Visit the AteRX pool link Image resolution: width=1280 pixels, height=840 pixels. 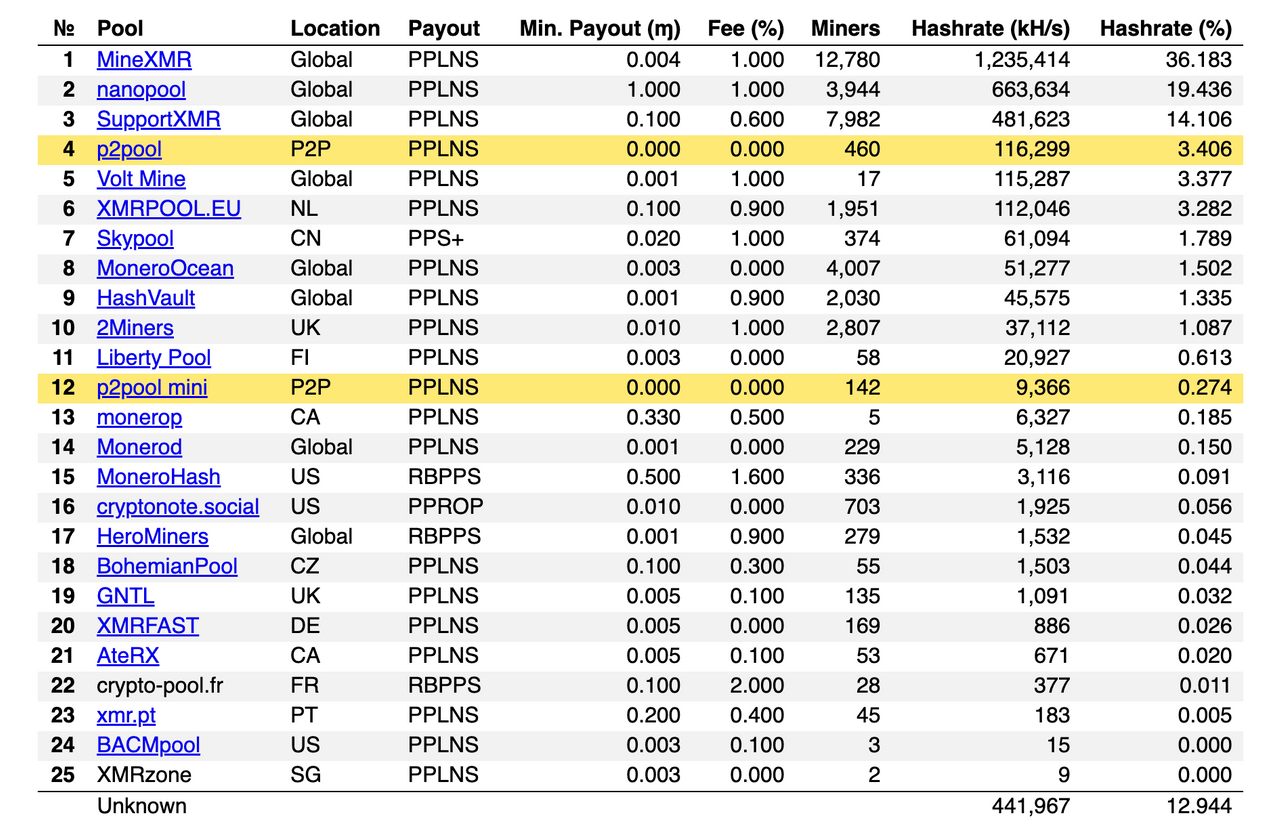click(x=127, y=656)
